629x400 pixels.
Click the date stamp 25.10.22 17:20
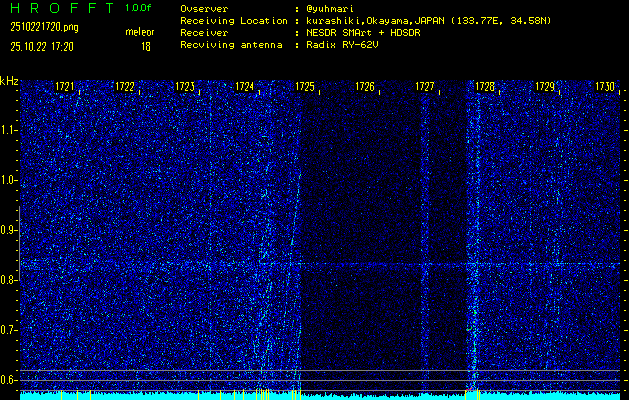click(42, 47)
